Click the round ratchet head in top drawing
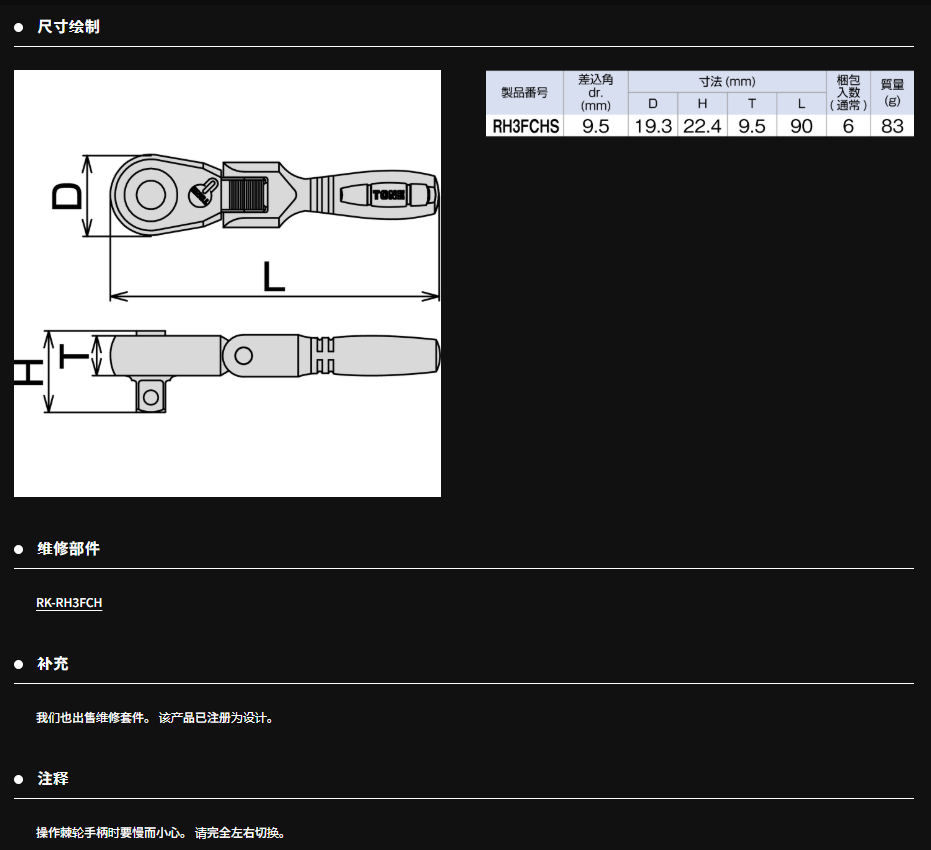Screen dimensions: 931x850 click(150, 193)
